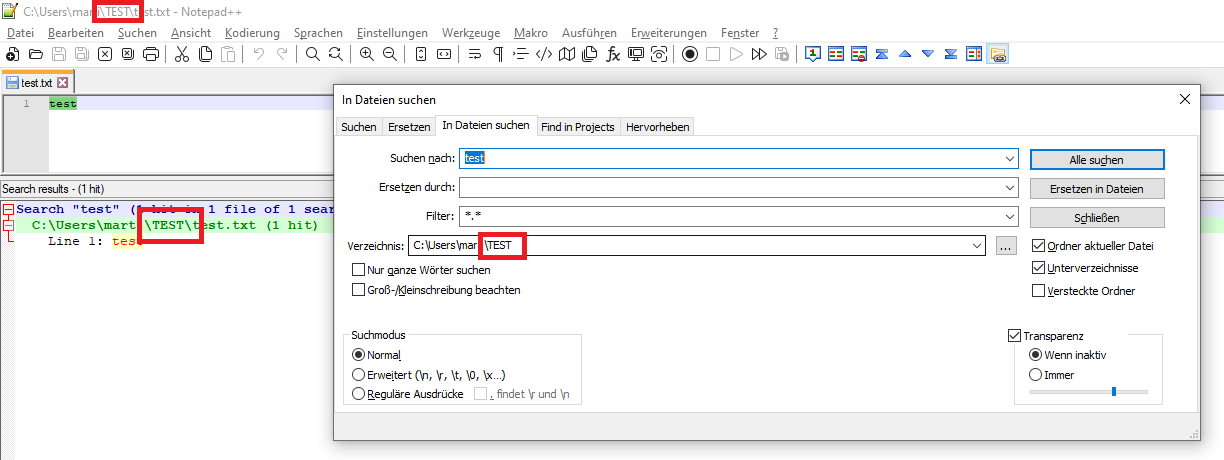Click the Print toolbar icon
The height and width of the screenshot is (460, 1224).
(x=151, y=54)
